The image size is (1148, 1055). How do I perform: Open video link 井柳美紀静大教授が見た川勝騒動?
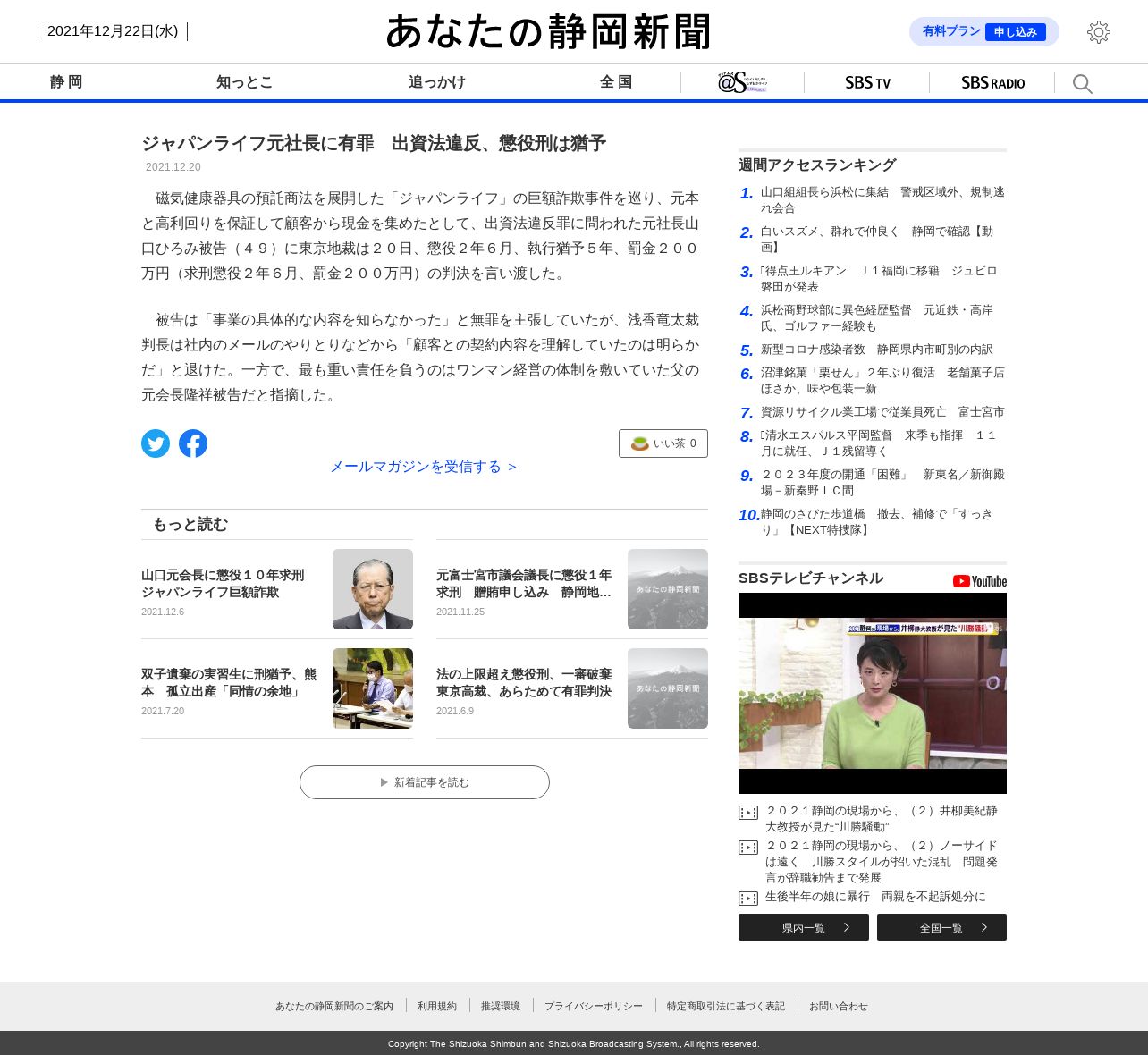coord(882,819)
